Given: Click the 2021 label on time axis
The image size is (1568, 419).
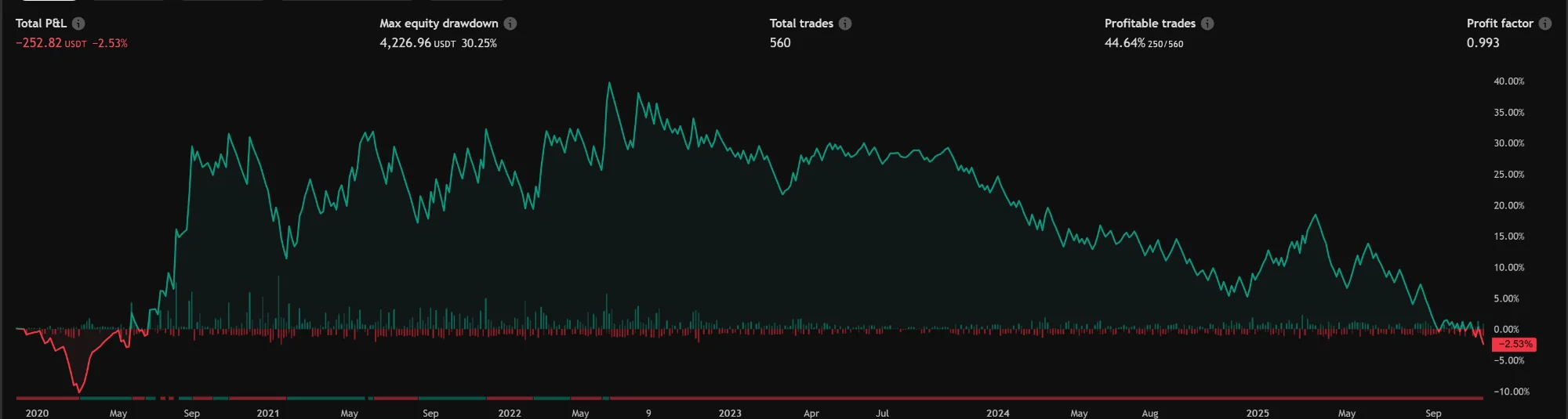Looking at the screenshot, I should (x=267, y=413).
